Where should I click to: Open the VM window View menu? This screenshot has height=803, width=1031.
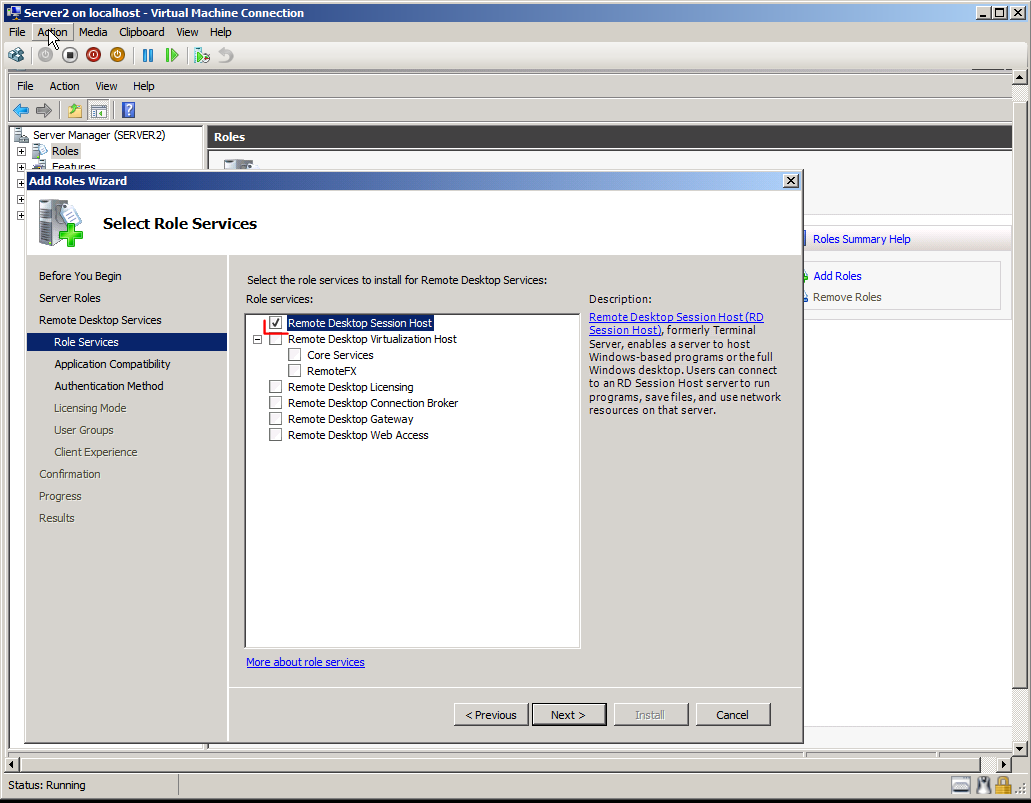click(x=187, y=32)
